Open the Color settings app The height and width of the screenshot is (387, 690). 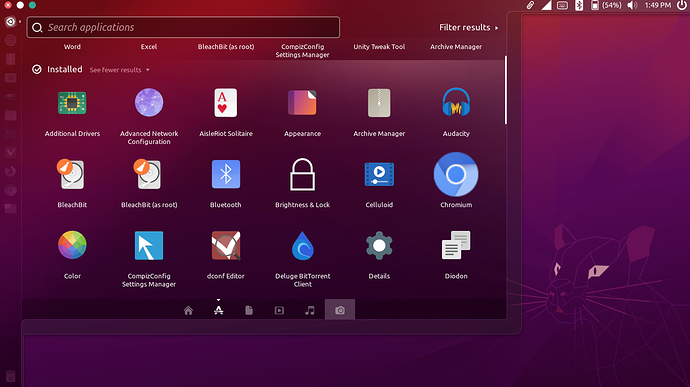(x=72, y=245)
